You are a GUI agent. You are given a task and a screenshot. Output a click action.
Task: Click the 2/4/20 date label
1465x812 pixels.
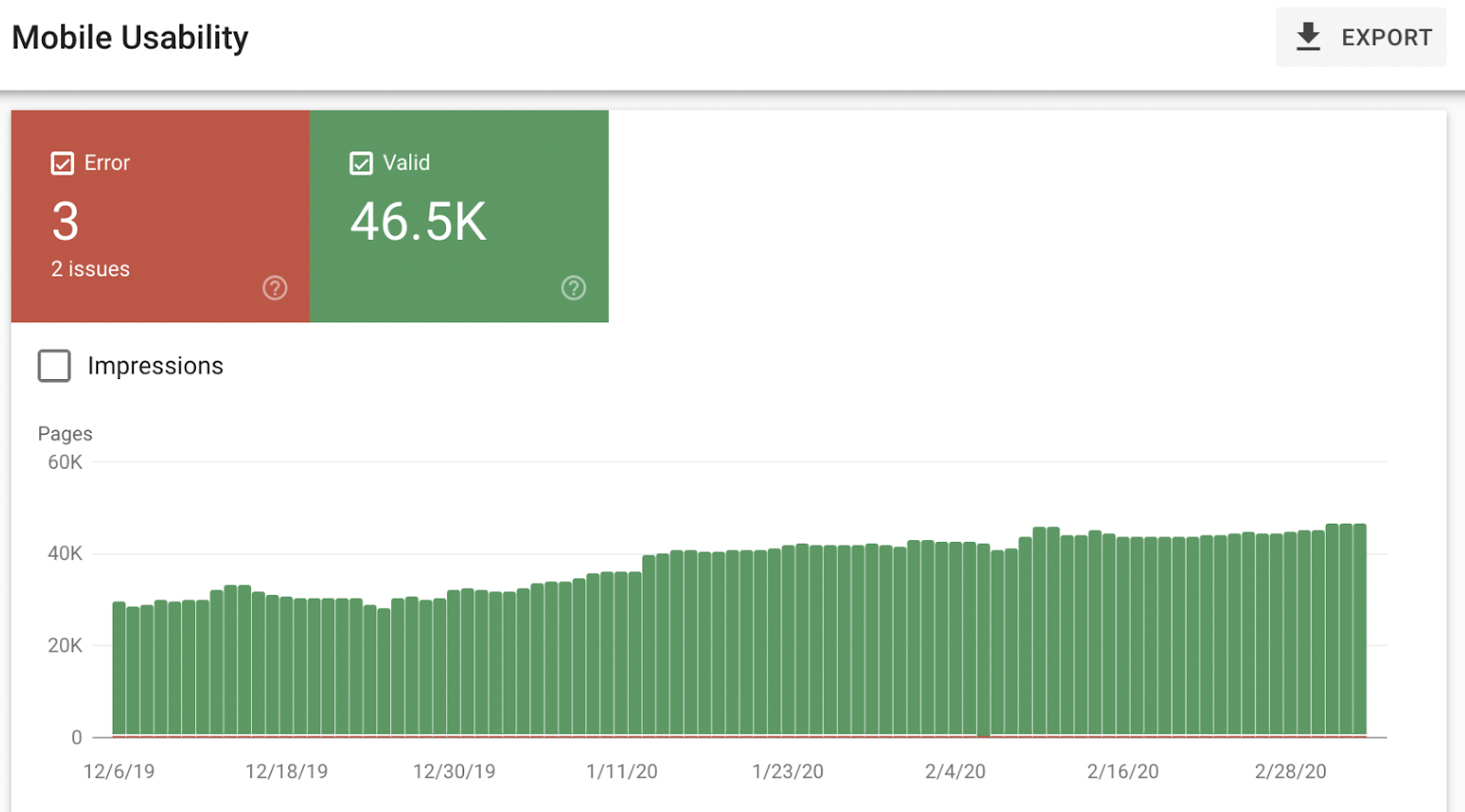[955, 772]
